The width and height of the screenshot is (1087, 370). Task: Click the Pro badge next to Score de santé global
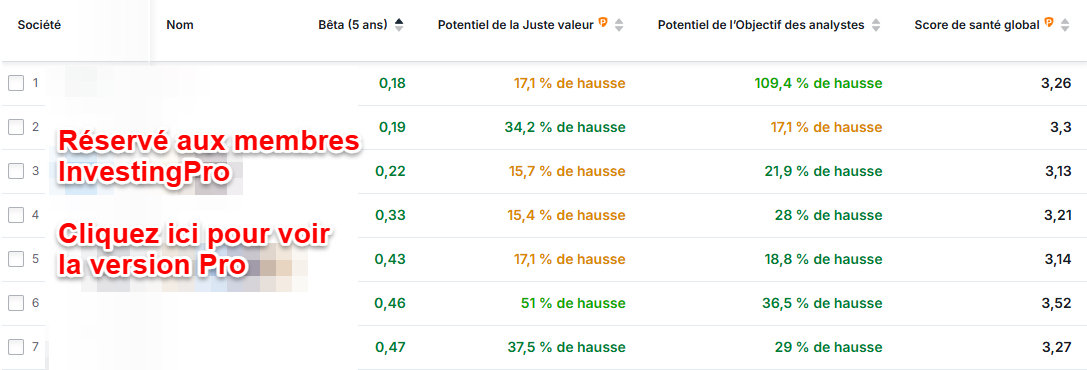coord(1049,24)
